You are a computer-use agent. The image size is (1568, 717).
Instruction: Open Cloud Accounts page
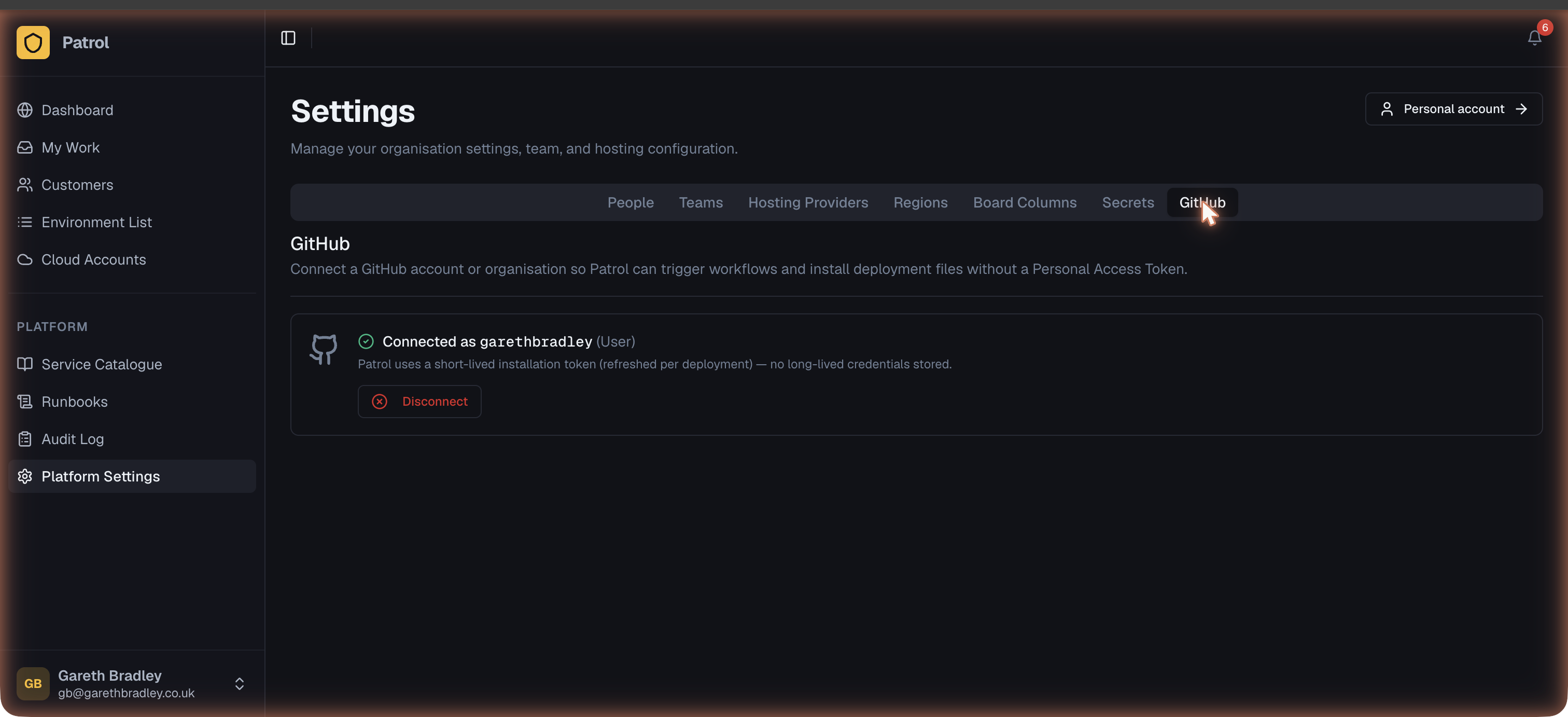coord(132,259)
